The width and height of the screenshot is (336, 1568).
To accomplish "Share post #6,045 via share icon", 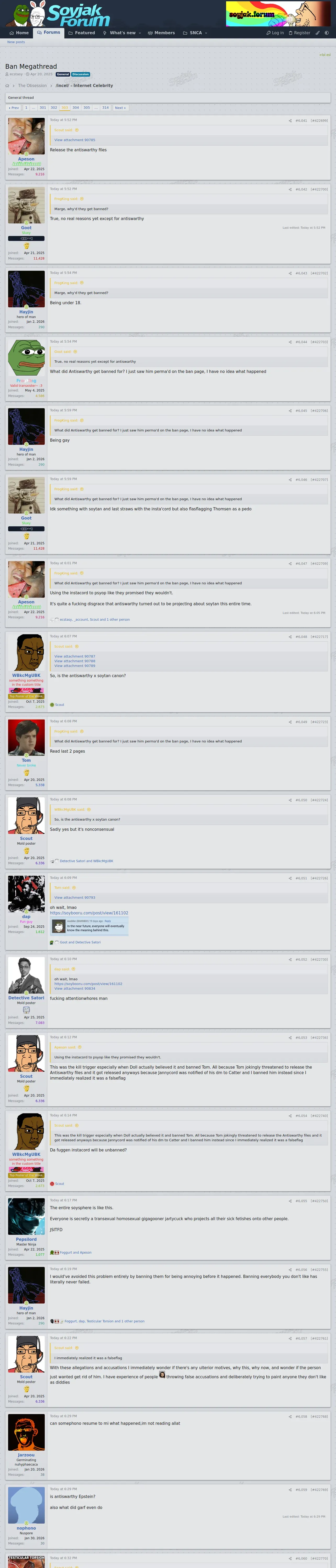I will pos(290,411).
